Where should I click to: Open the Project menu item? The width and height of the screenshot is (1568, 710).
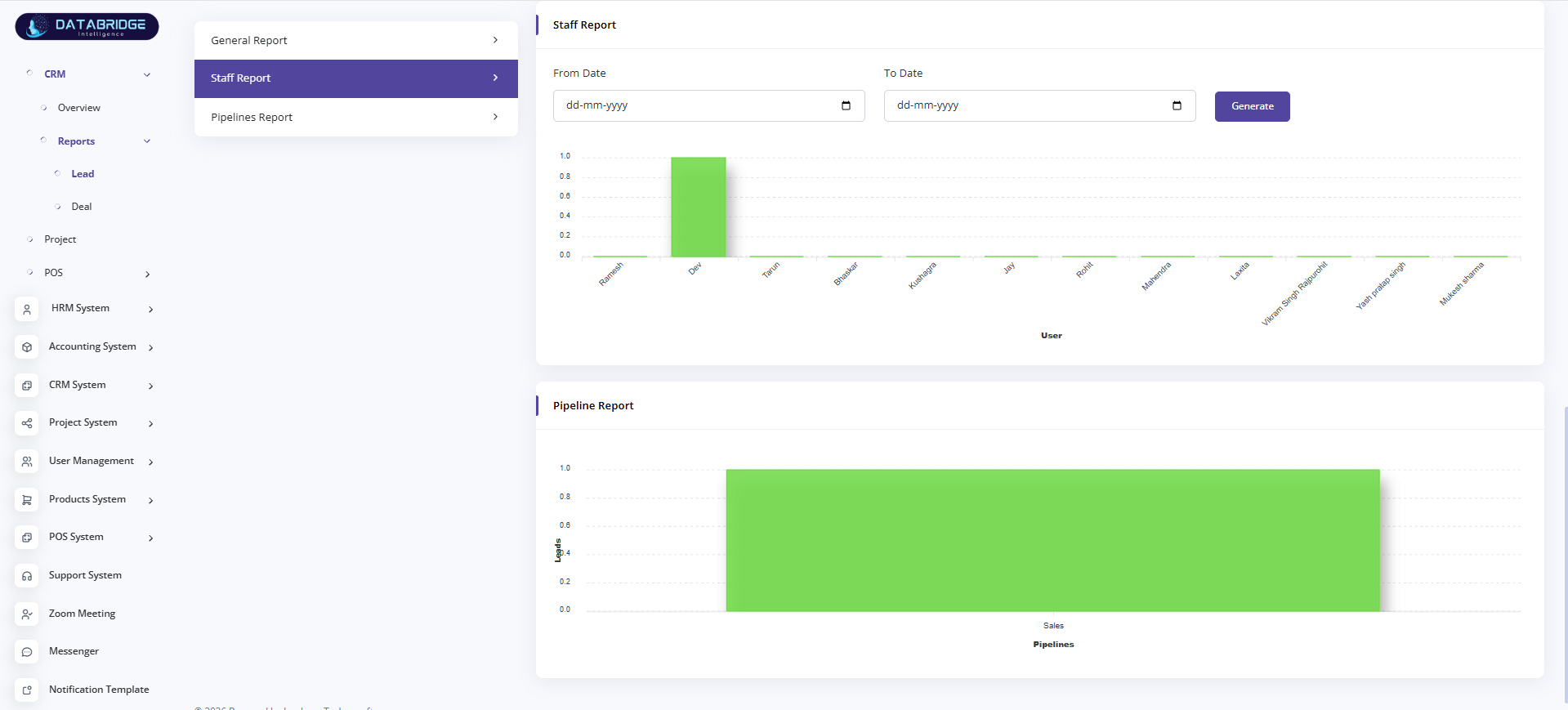click(60, 239)
